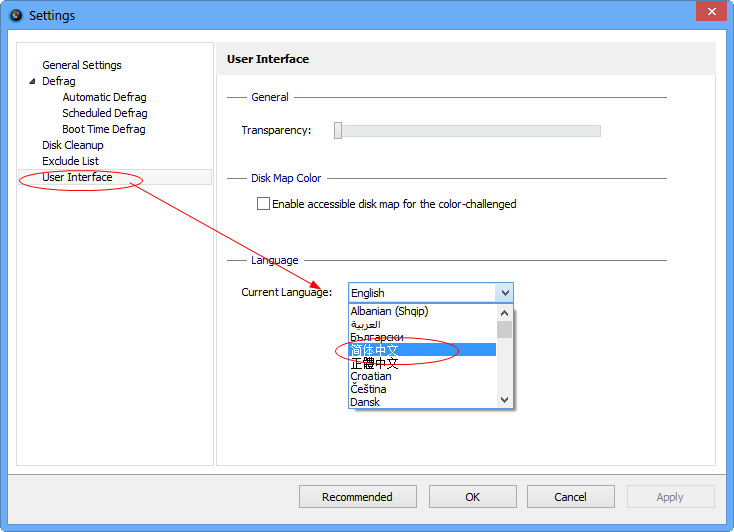Click the Recommended button
This screenshot has width=734, height=532.
(358, 496)
